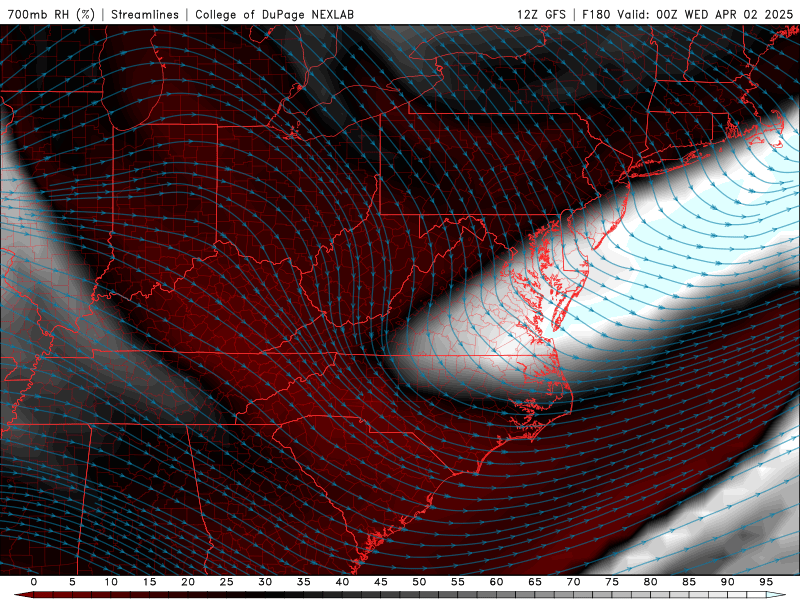The width and height of the screenshot is (800, 600).
Task: Click the "65" colorbar scale label
Action: pyautogui.click(x=535, y=582)
